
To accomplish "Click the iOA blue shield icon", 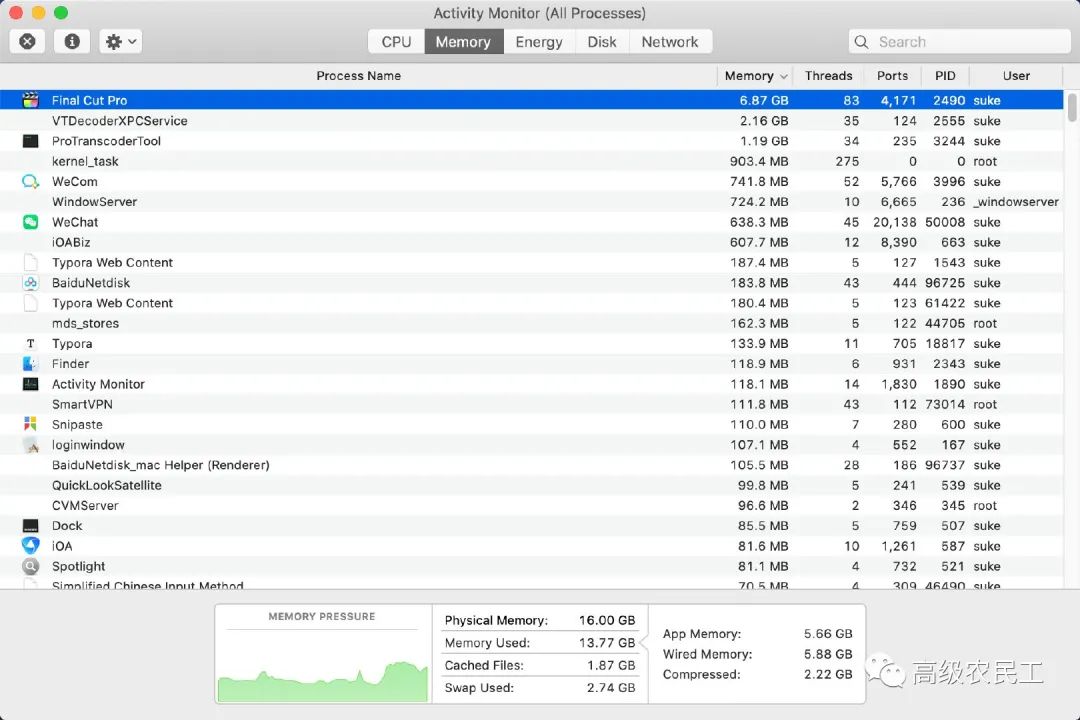I will tap(30, 546).
